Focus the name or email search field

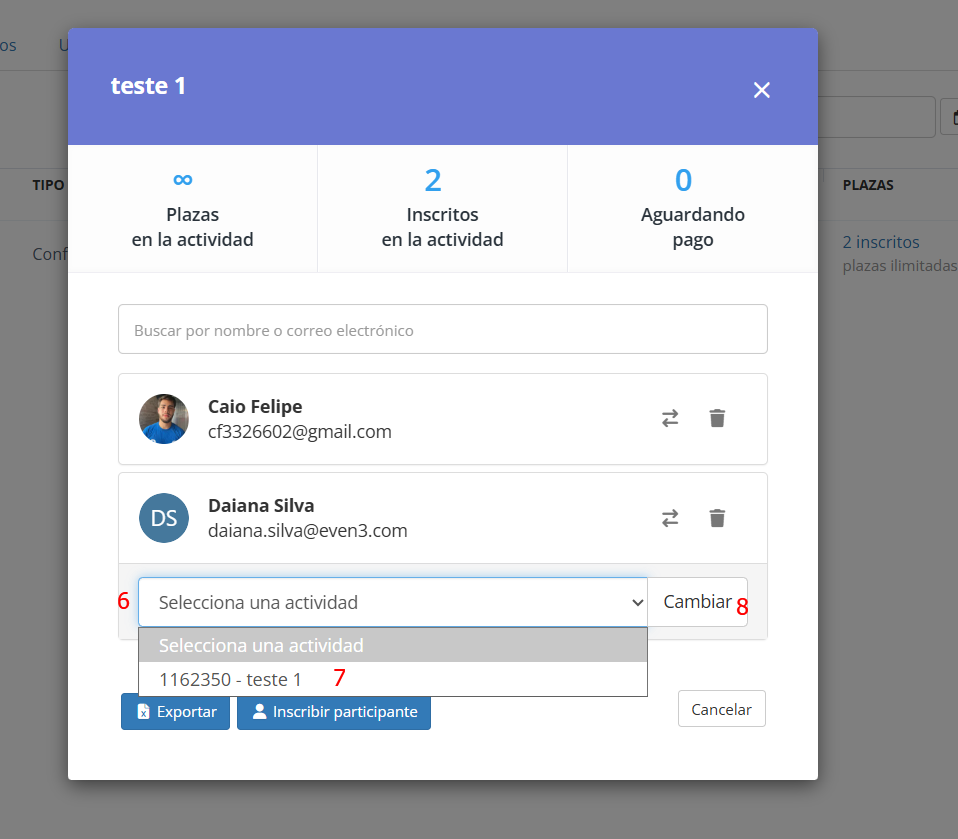443,329
